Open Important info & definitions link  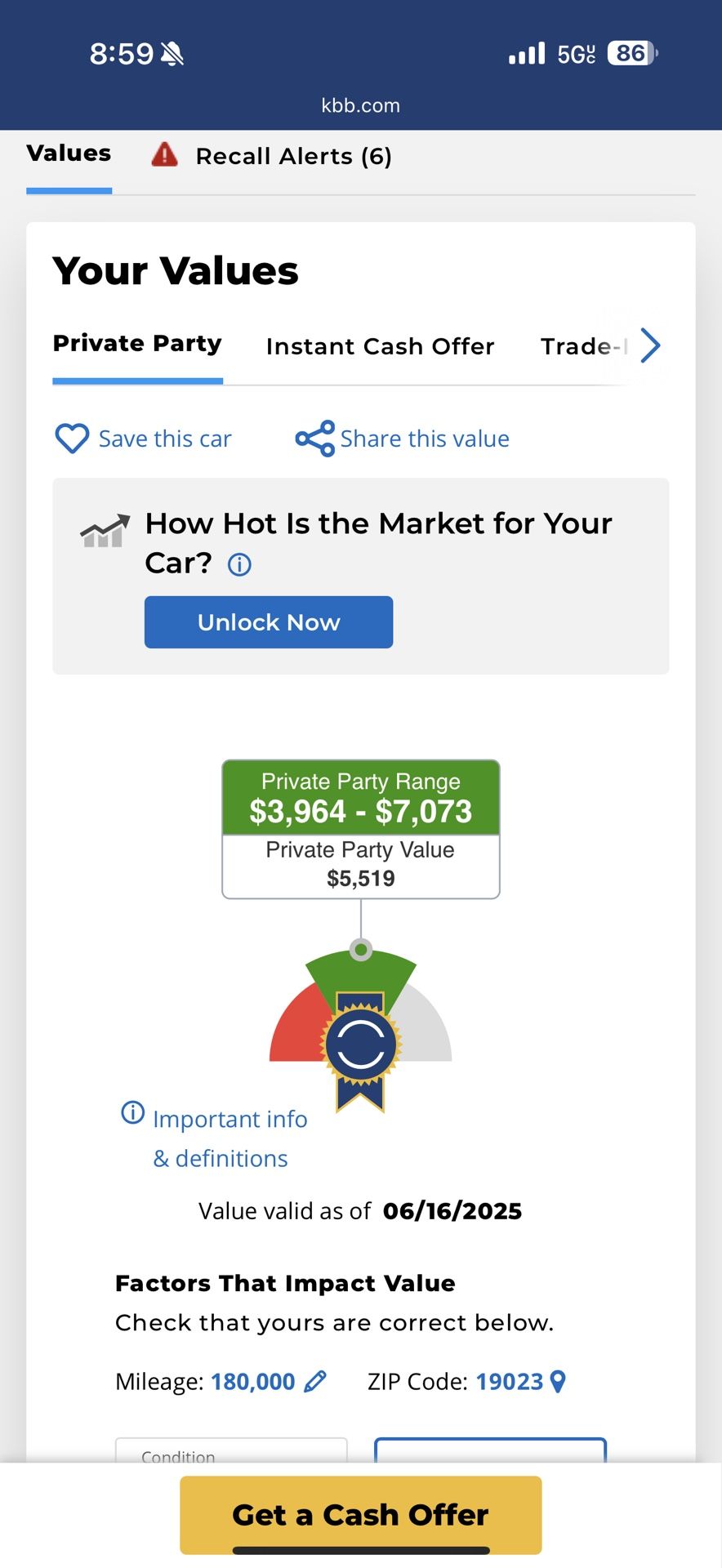pyautogui.click(x=230, y=1138)
